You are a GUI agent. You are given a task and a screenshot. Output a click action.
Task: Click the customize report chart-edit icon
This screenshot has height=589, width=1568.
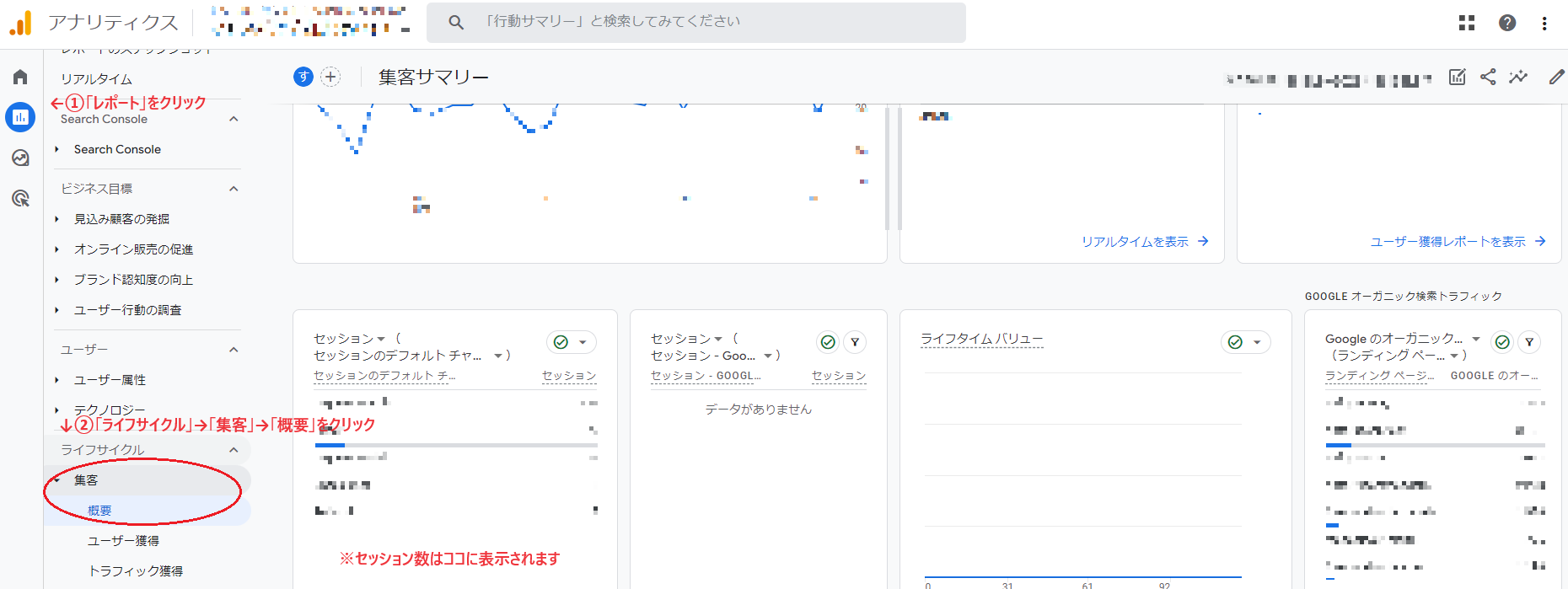(x=1458, y=77)
